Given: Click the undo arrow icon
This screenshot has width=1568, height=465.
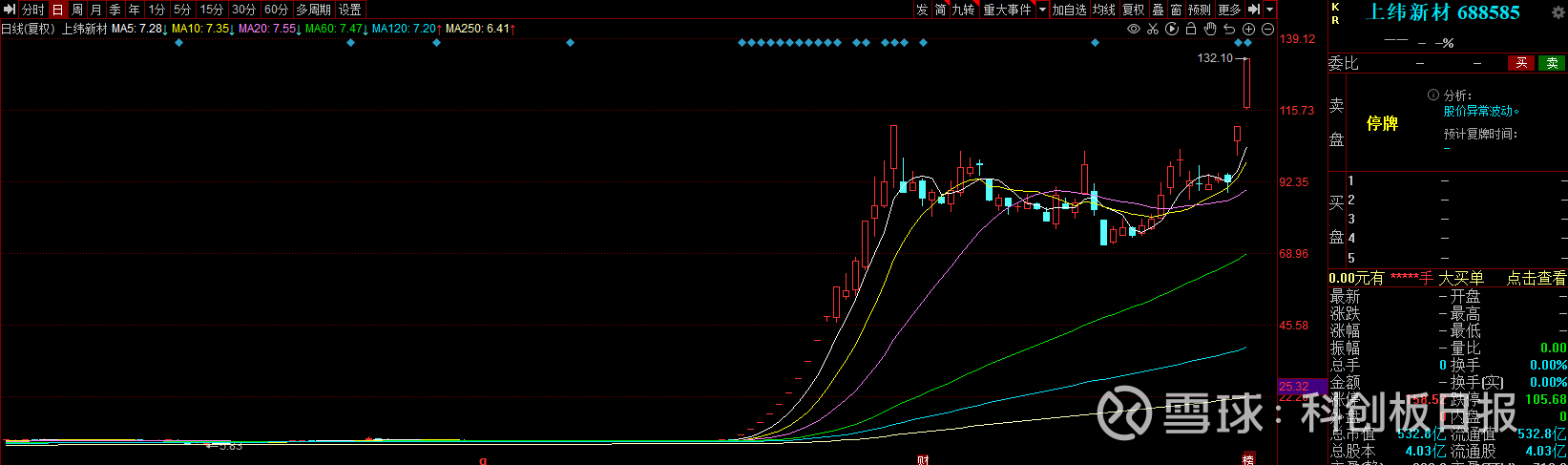Looking at the screenshot, I should coord(1229,30).
